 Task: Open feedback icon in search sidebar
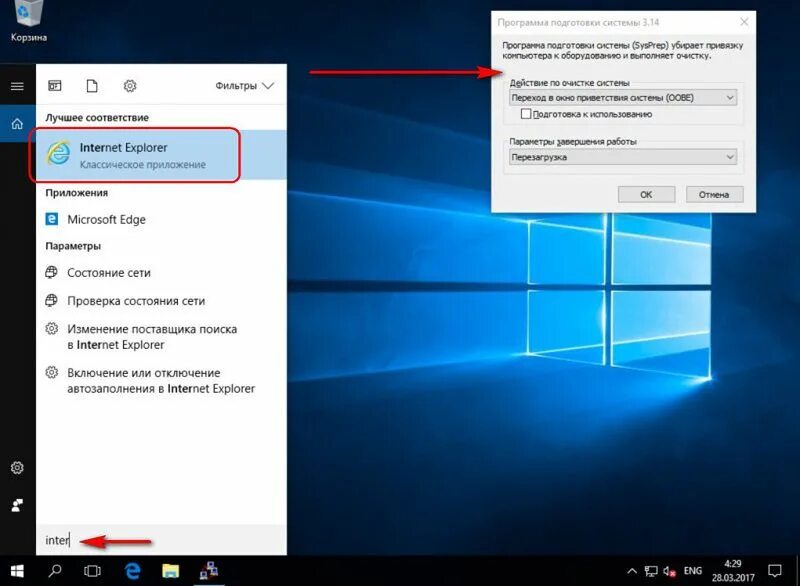click(17, 505)
